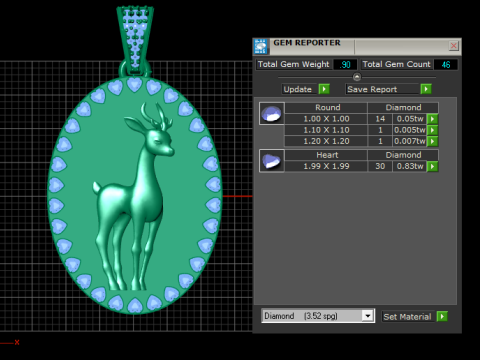Close the Gem Reporter panel

tap(453, 46)
